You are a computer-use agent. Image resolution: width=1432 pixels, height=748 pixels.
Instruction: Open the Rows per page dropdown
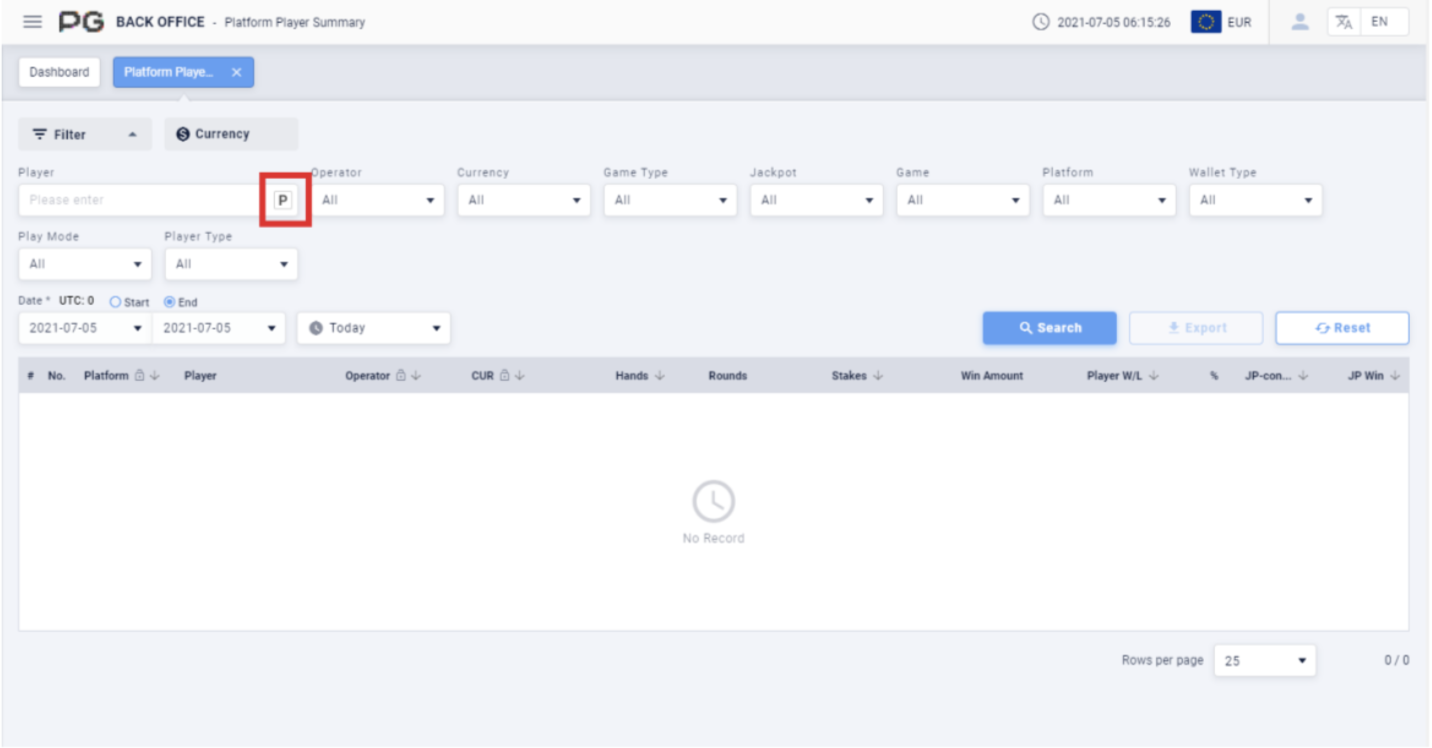pos(1264,661)
